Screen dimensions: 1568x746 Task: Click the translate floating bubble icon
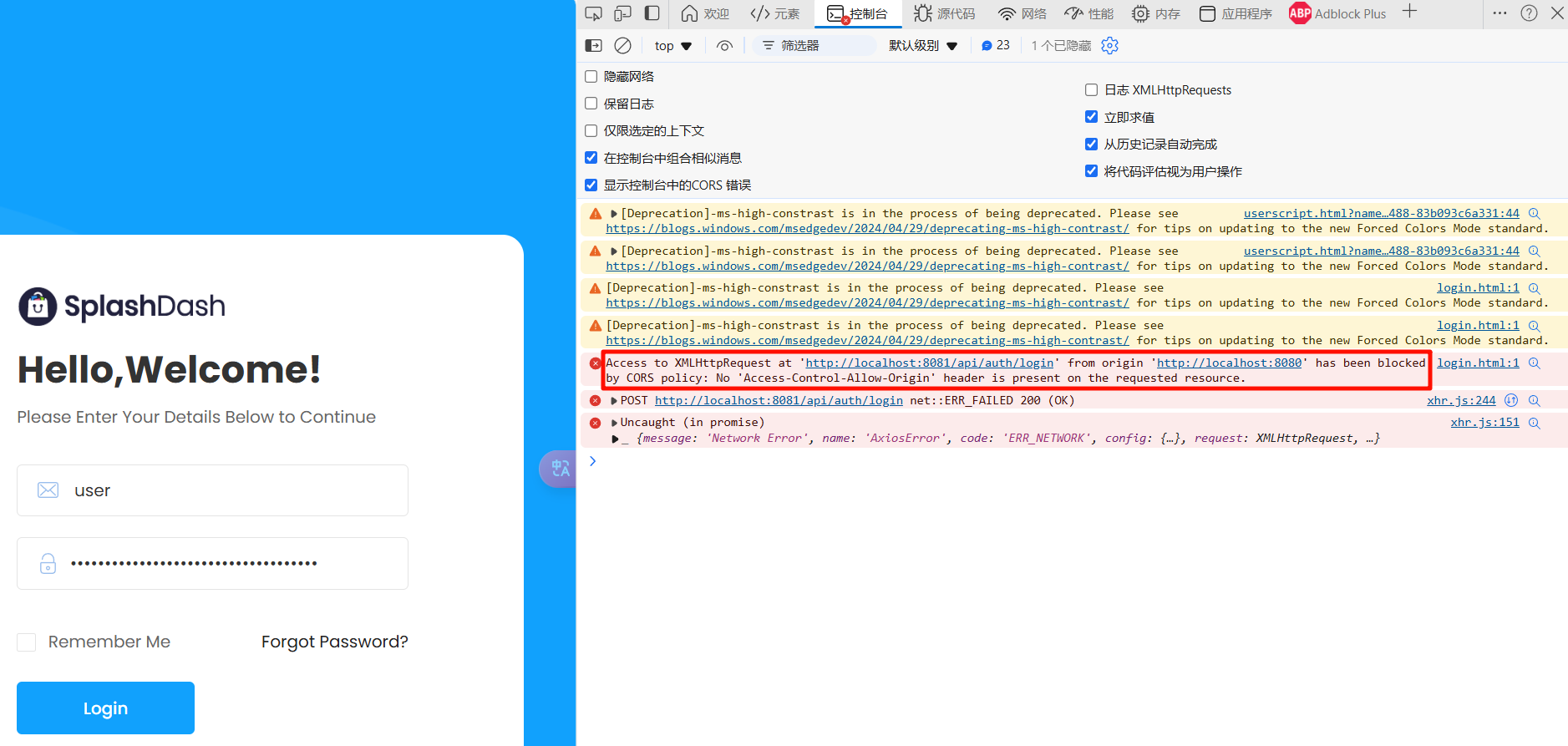coord(559,469)
